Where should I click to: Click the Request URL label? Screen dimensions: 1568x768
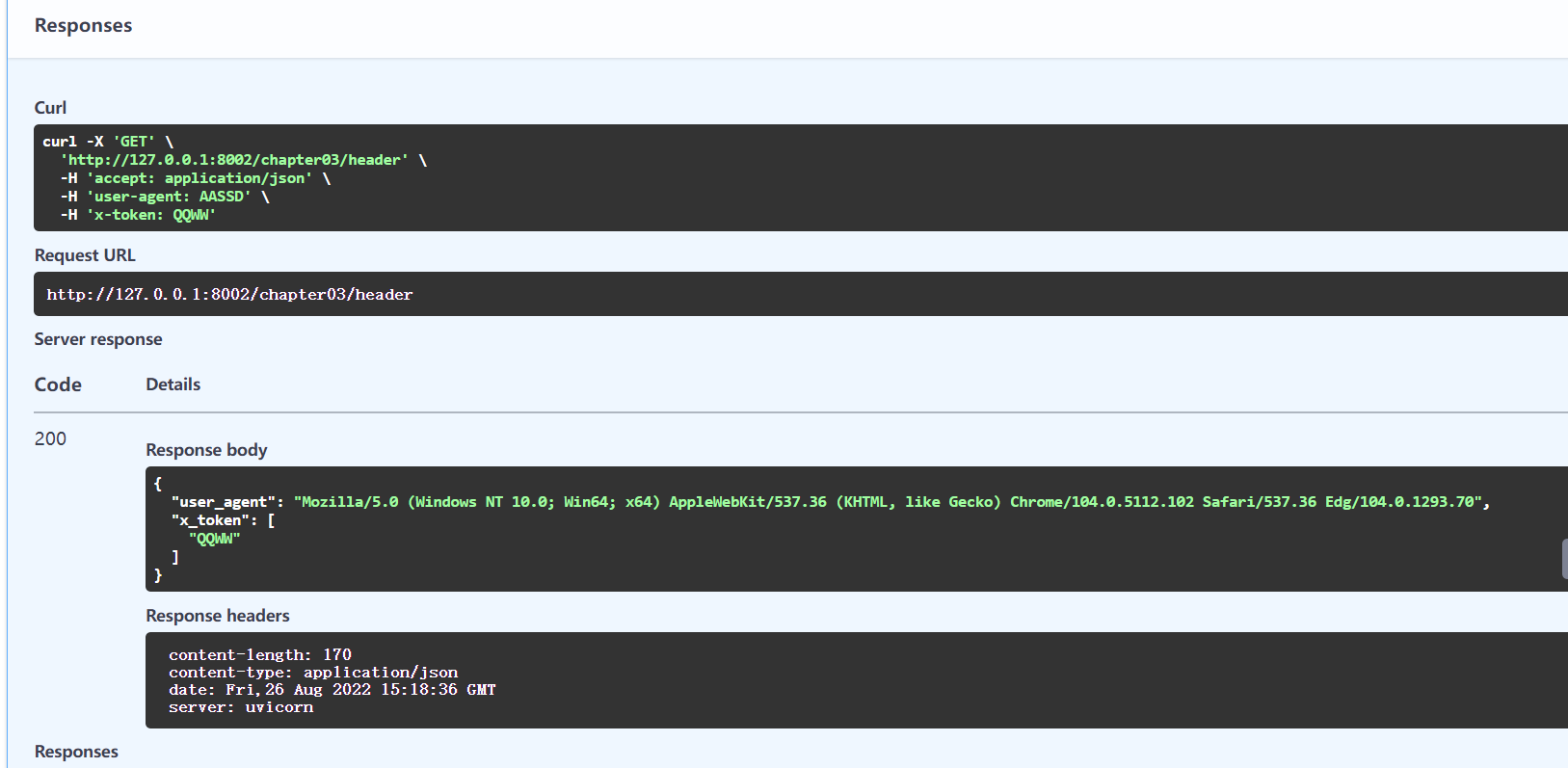point(85,255)
